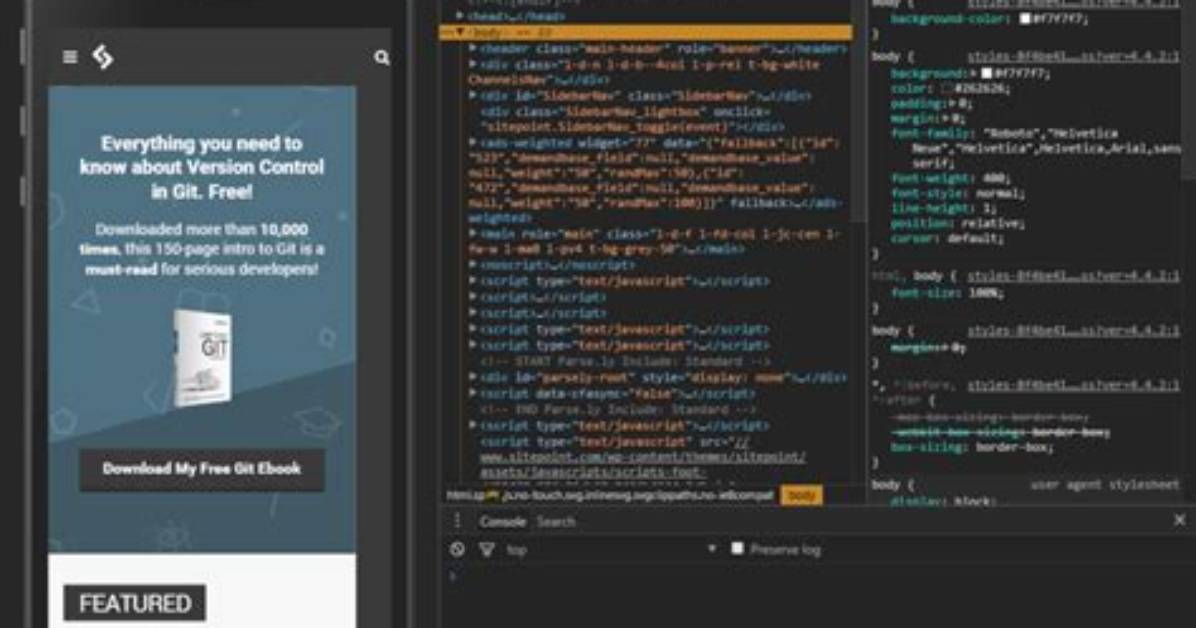Screen dimensions: 1196x628
Task: Expand the div with id SidebarNav
Action: coord(473,96)
